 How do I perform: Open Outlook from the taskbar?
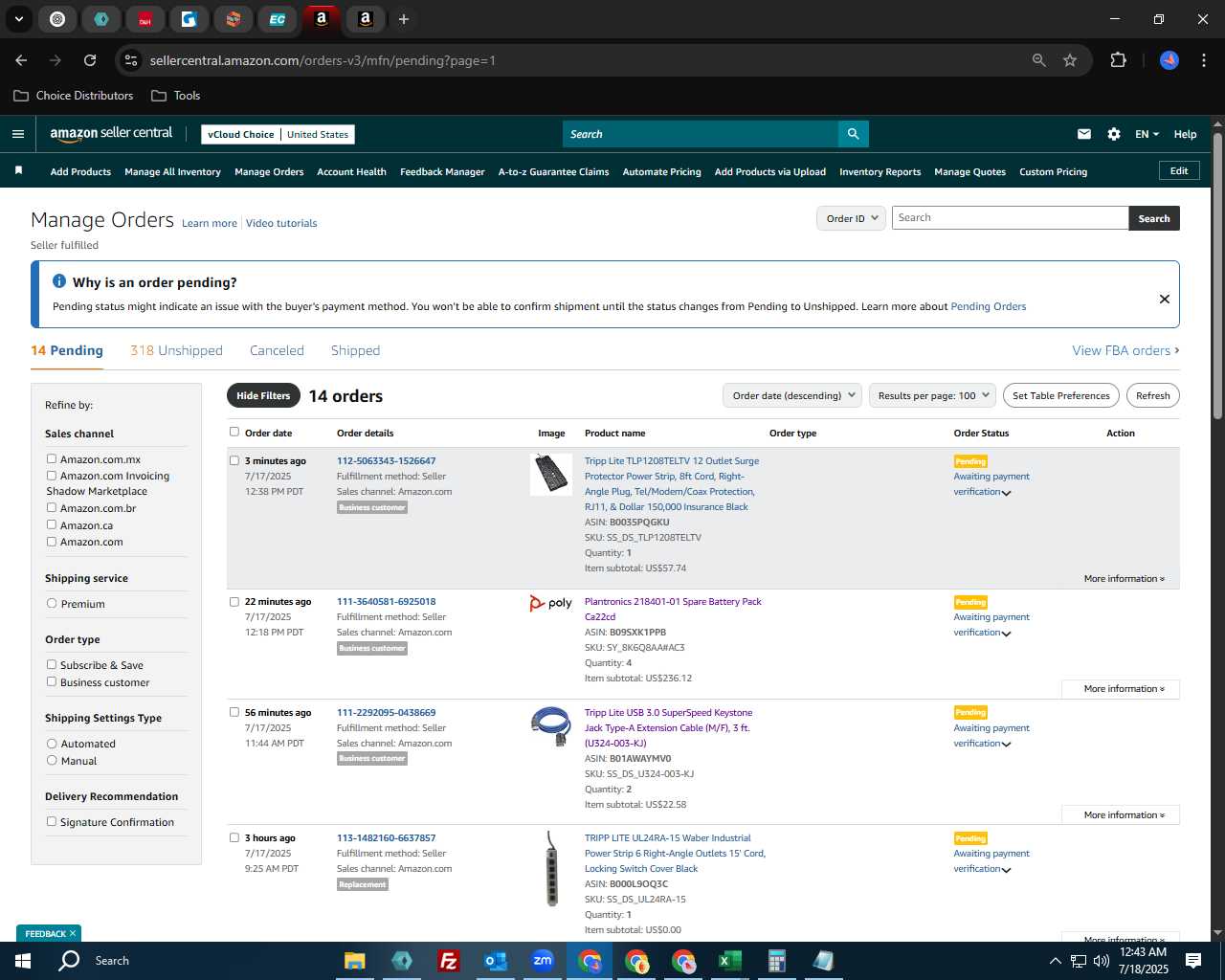pos(495,961)
